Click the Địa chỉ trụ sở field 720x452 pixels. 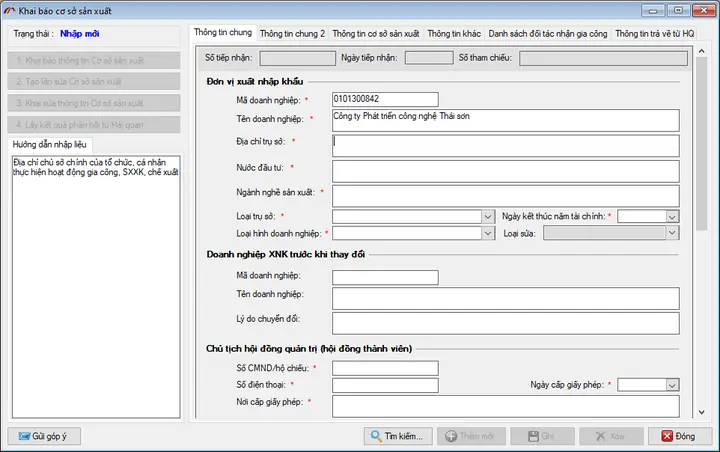click(506, 146)
